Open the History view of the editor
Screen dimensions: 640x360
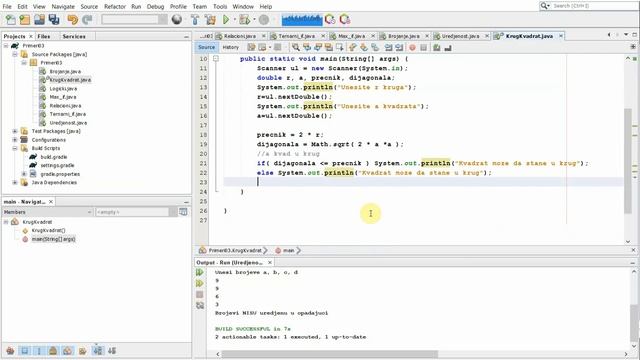tap(231, 47)
